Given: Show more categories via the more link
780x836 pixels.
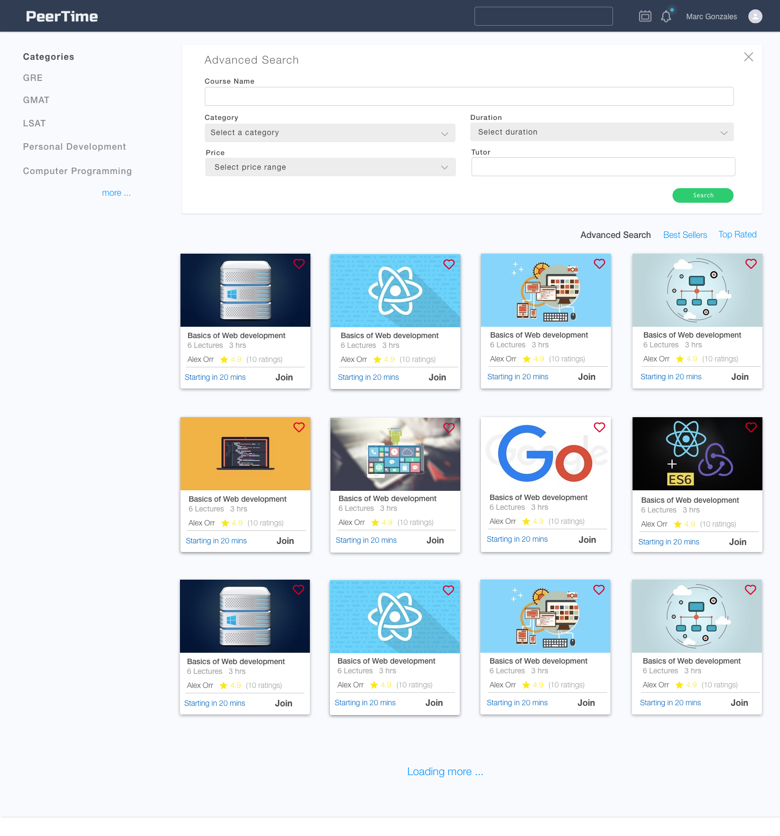Looking at the screenshot, I should [116, 193].
